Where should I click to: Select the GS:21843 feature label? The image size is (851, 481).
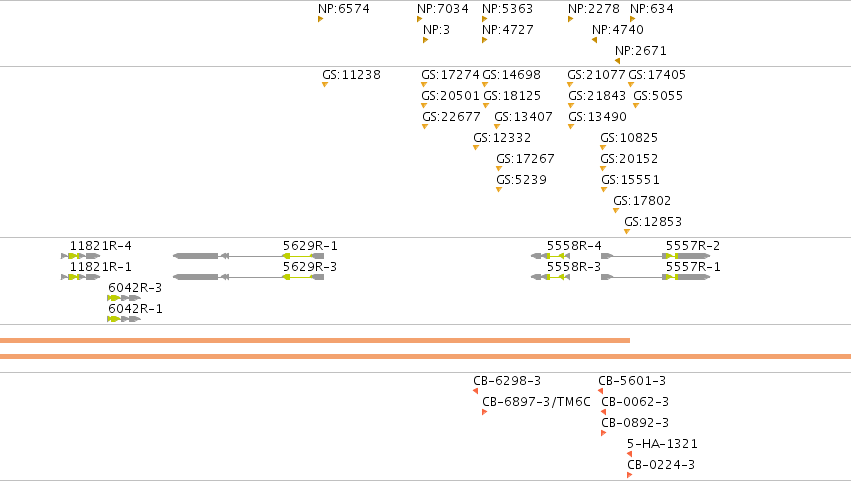click(597, 96)
